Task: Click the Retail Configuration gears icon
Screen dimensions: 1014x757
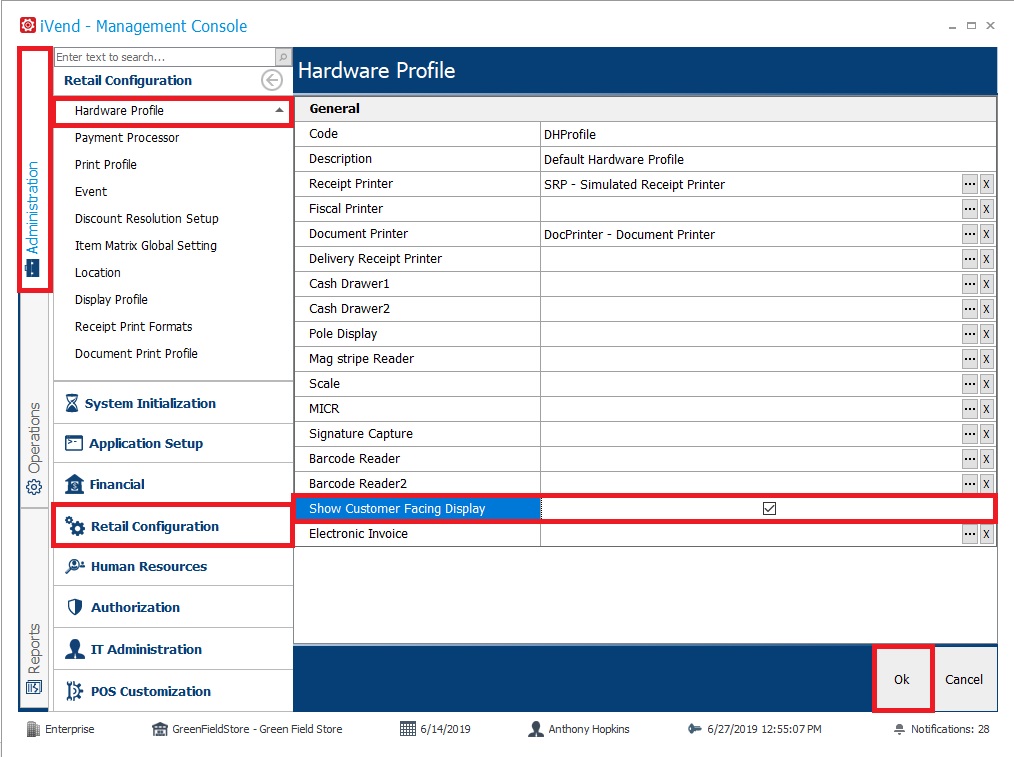Action: click(74, 526)
